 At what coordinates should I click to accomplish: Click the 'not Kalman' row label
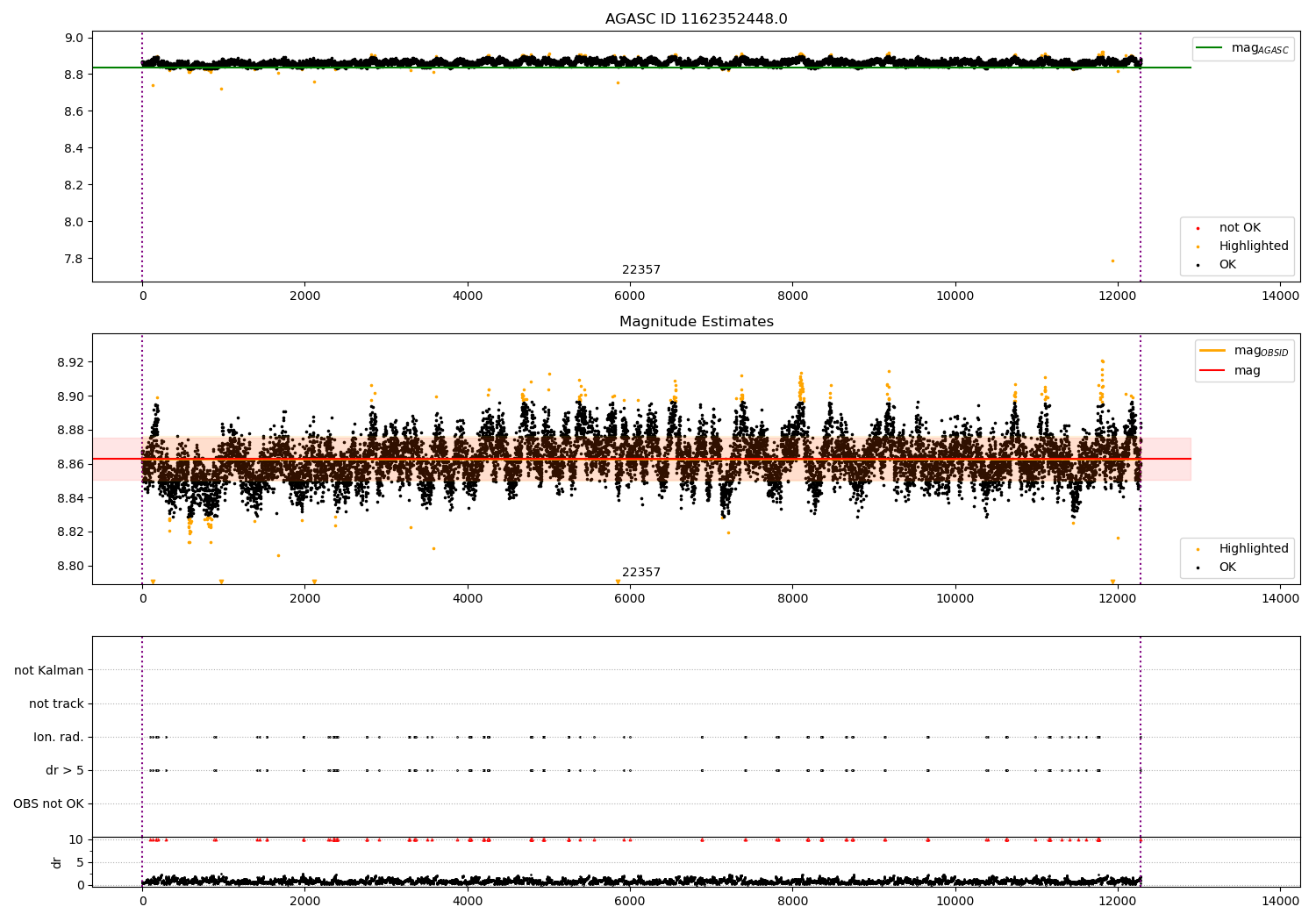coord(49,670)
